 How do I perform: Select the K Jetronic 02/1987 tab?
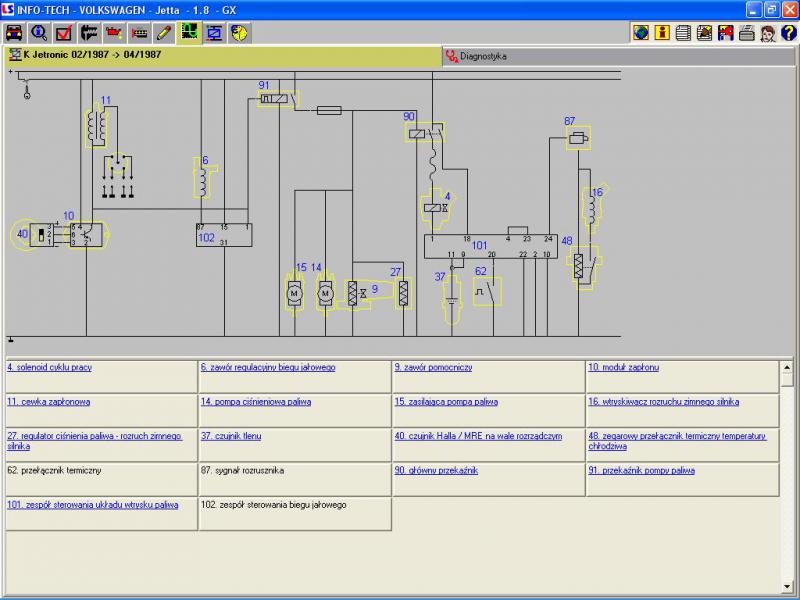(x=223, y=56)
